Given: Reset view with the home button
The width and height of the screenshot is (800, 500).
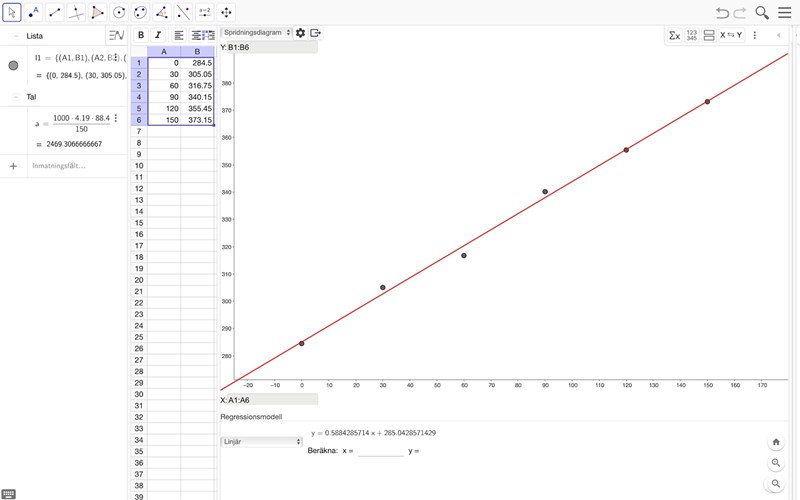Looking at the screenshot, I should pos(776,442).
